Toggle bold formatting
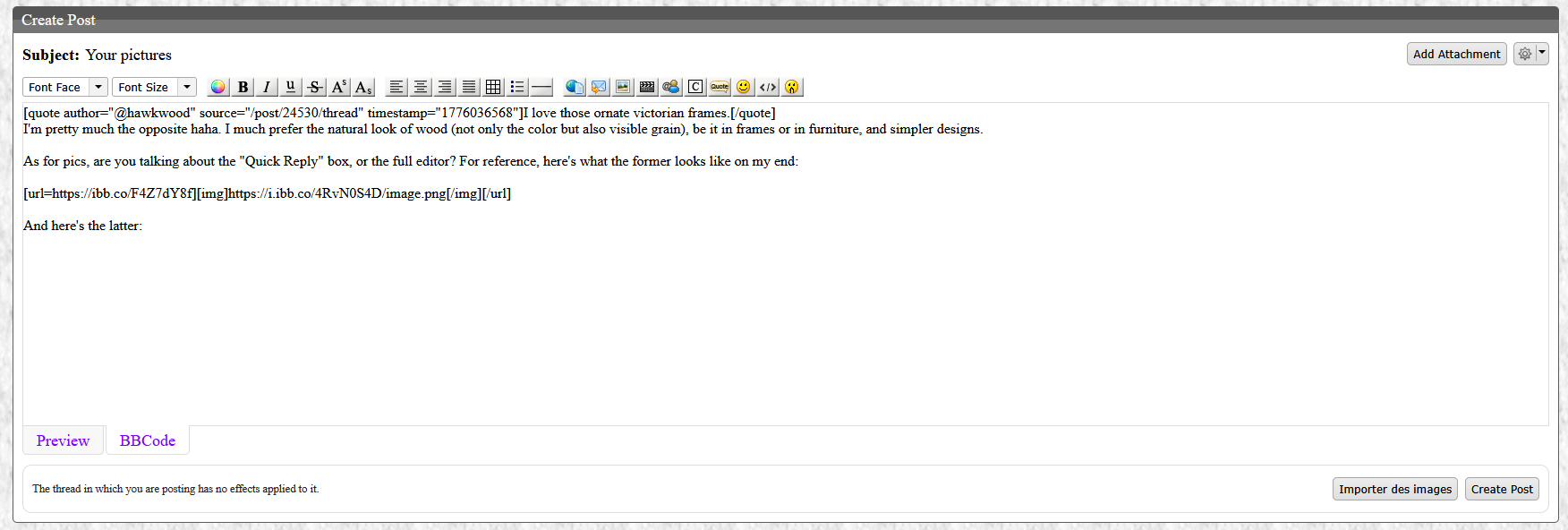Image resolution: width=1568 pixels, height=530 pixels. 243,87
